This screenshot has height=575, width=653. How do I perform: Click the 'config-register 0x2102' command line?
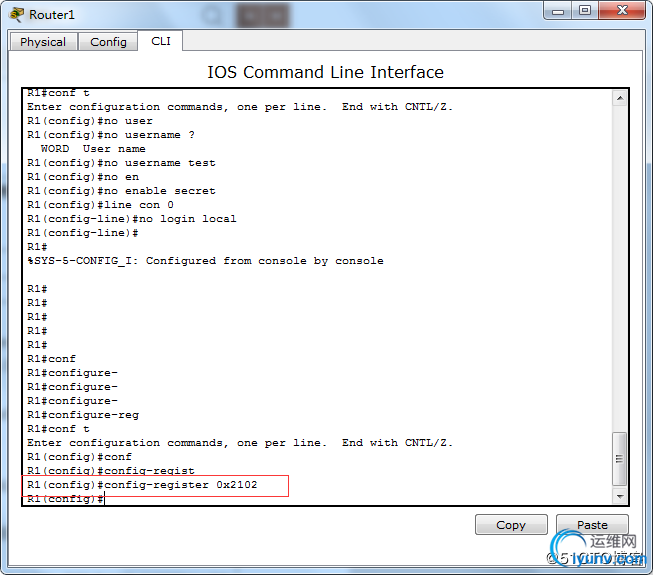tap(142, 485)
